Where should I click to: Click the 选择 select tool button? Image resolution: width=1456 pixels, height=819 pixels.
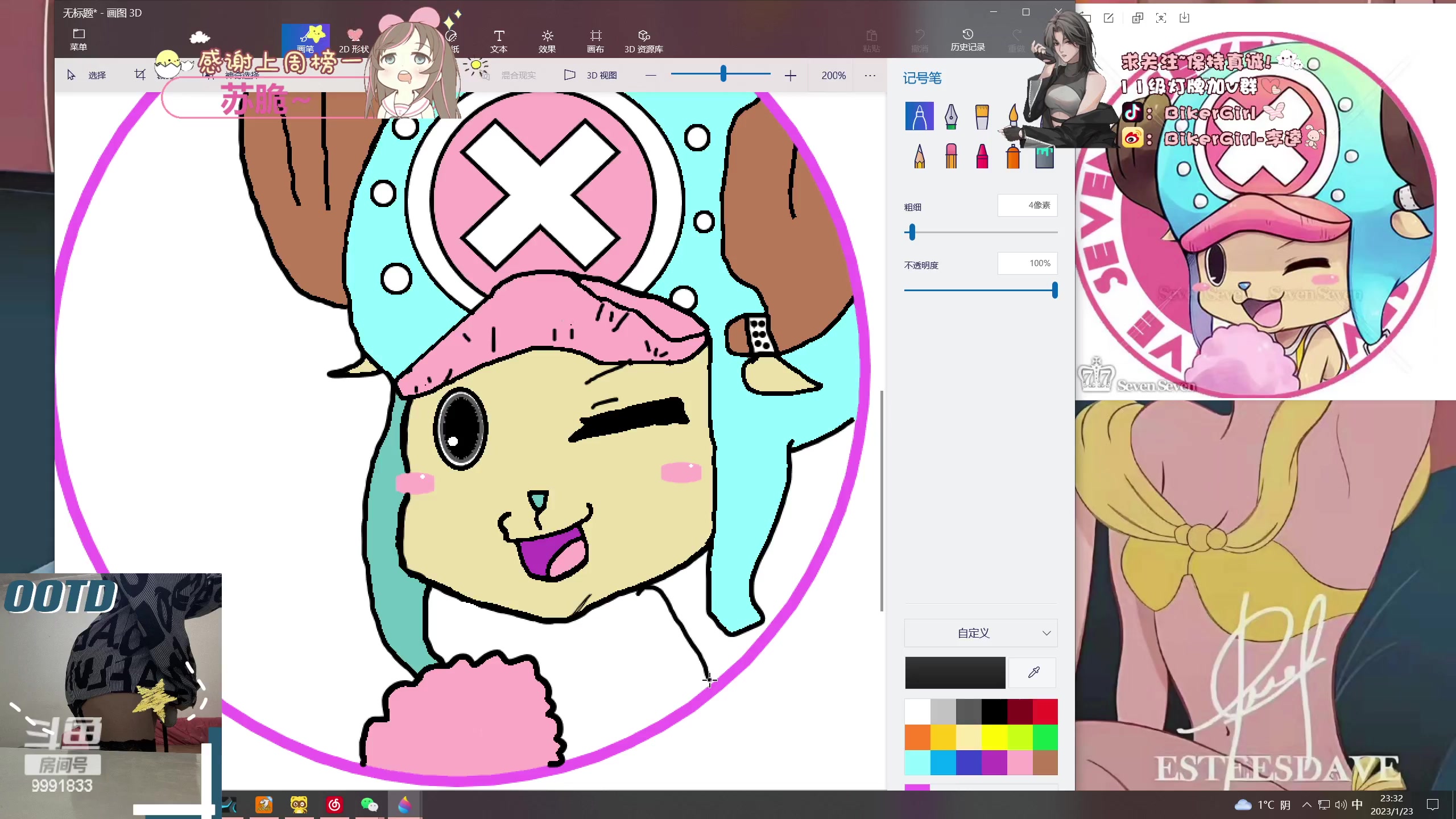point(86,75)
